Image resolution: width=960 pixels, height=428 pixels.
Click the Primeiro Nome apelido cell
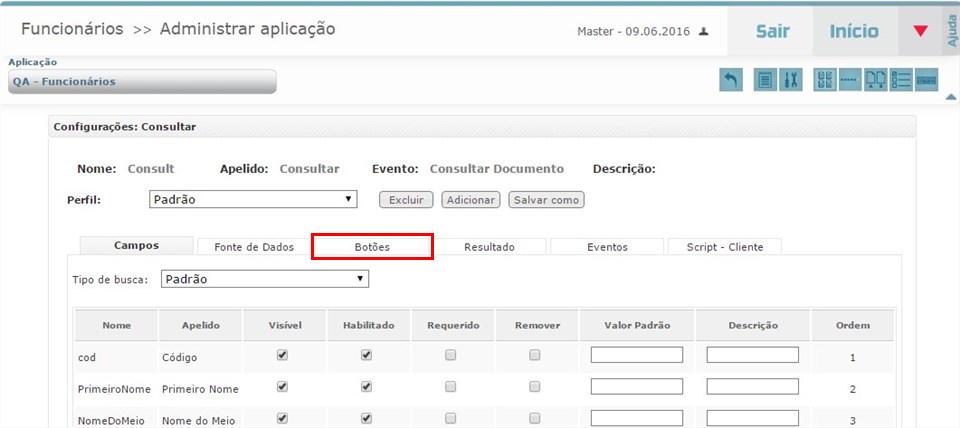[x=200, y=389]
